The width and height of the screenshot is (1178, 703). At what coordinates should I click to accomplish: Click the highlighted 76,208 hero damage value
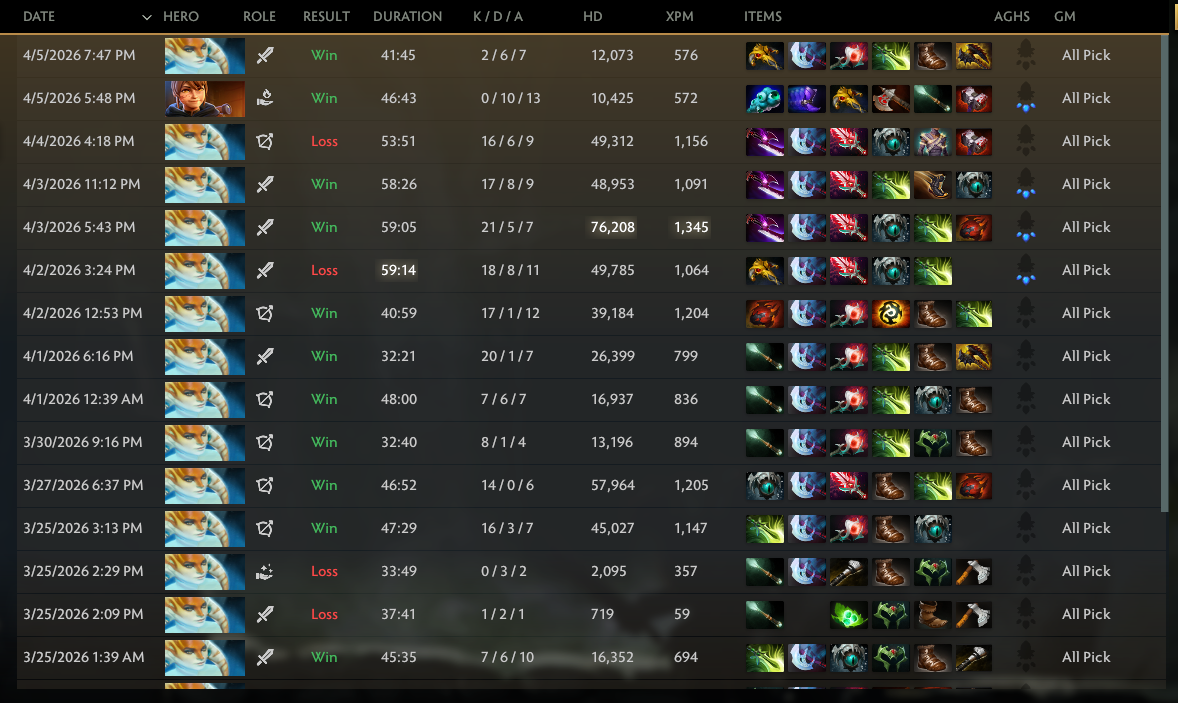[612, 227]
